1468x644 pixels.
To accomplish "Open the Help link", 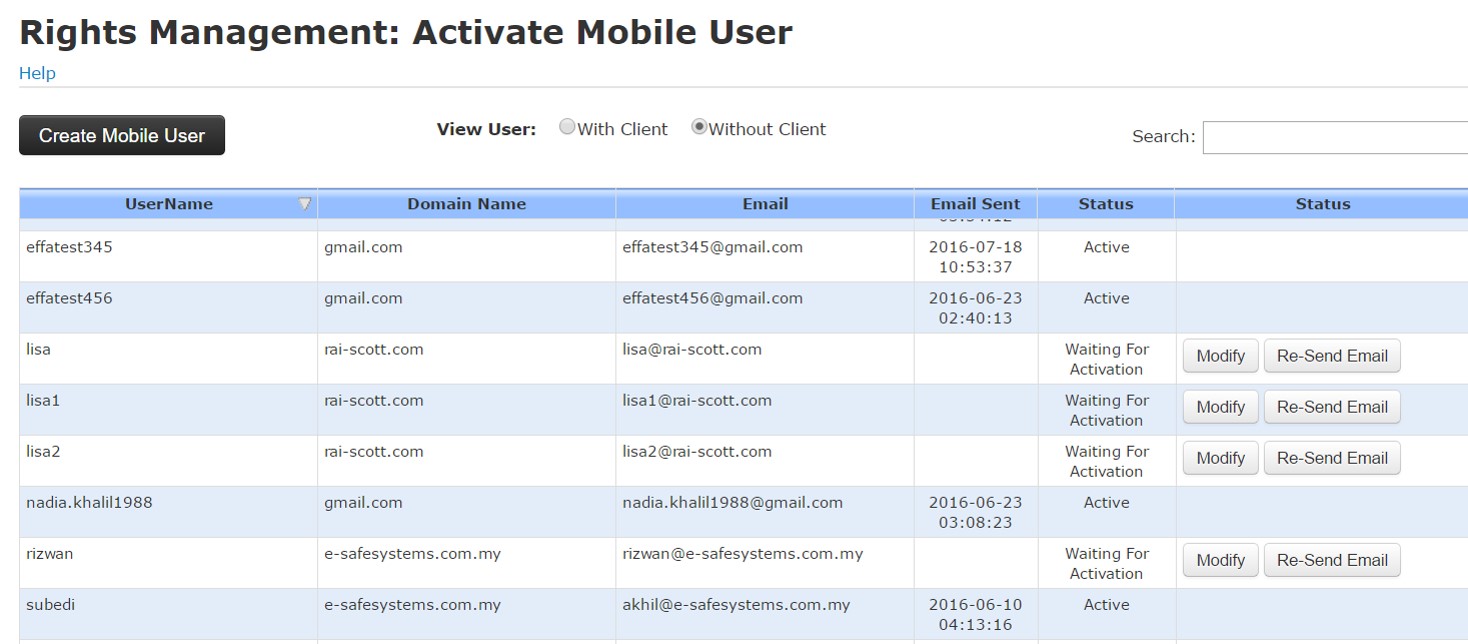I will pyautogui.click(x=37, y=73).
